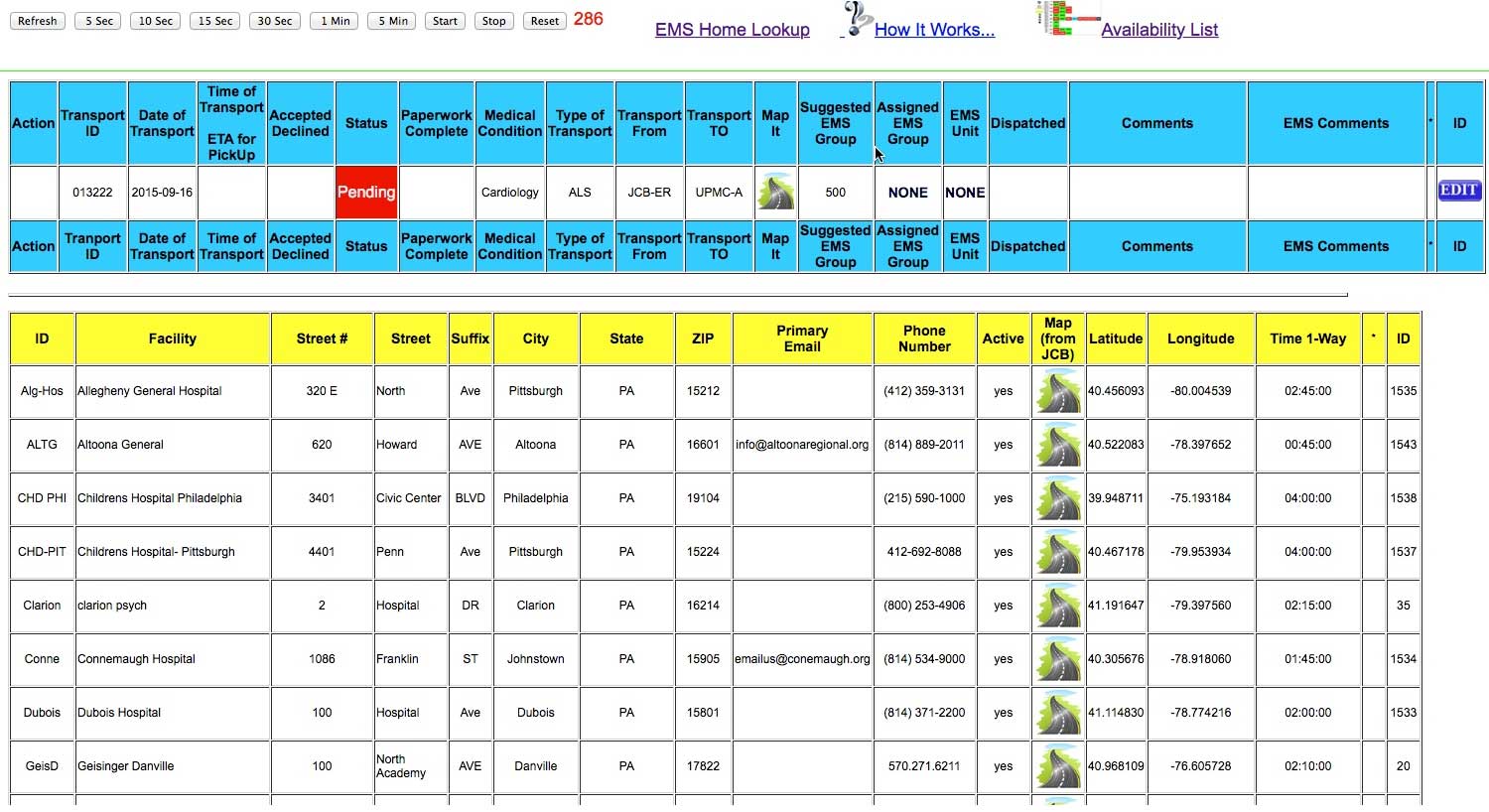Screen dimensions: 1489x812
Task: Click the Stop timer button
Action: point(493,21)
